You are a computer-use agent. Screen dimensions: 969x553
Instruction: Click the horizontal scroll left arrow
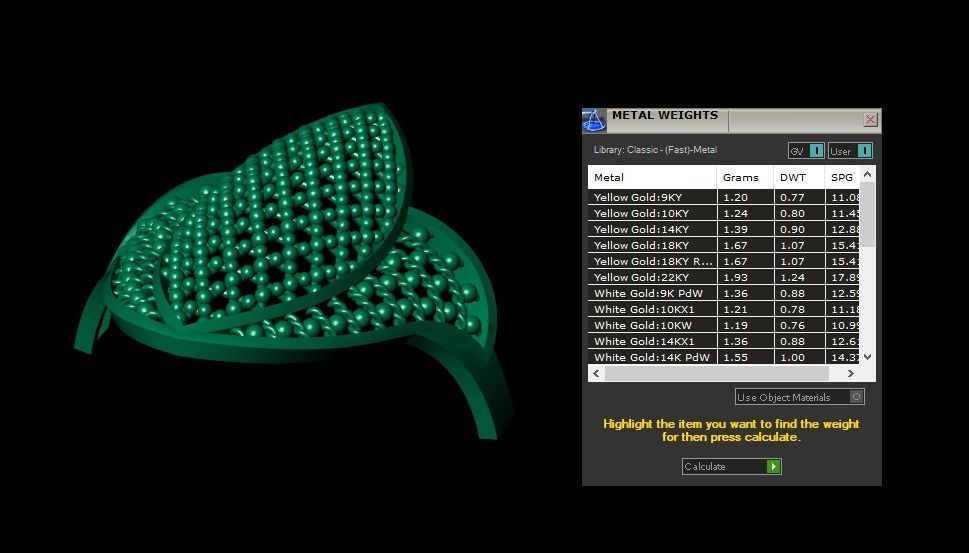tap(596, 373)
